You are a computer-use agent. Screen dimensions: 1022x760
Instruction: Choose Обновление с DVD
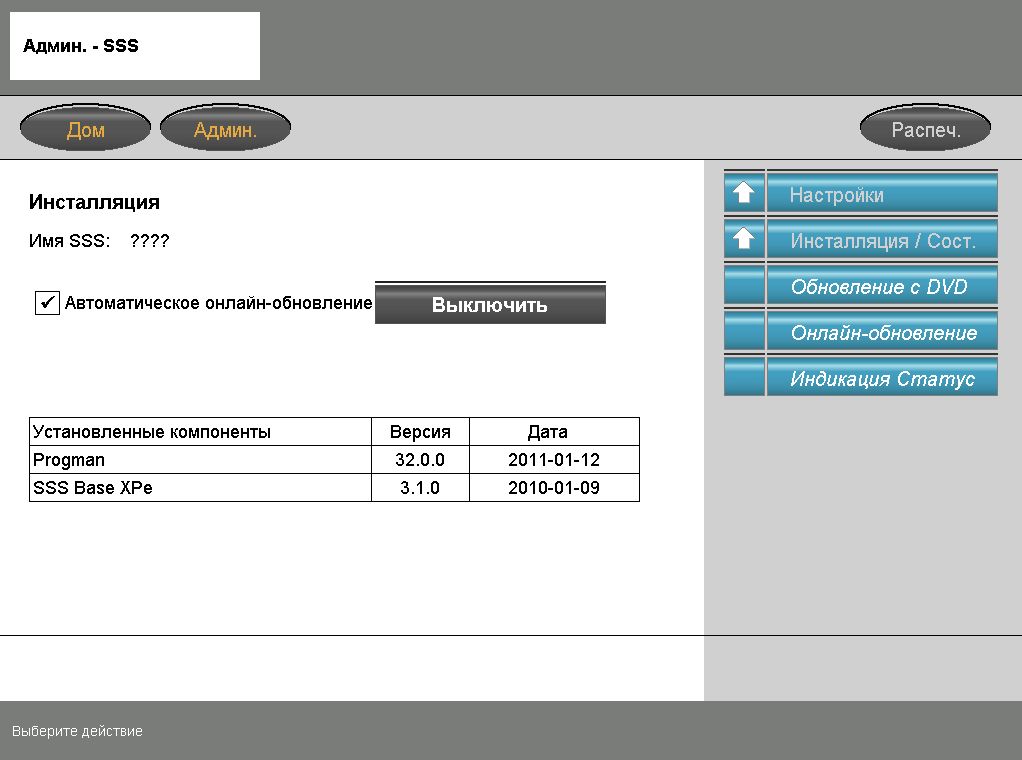882,285
